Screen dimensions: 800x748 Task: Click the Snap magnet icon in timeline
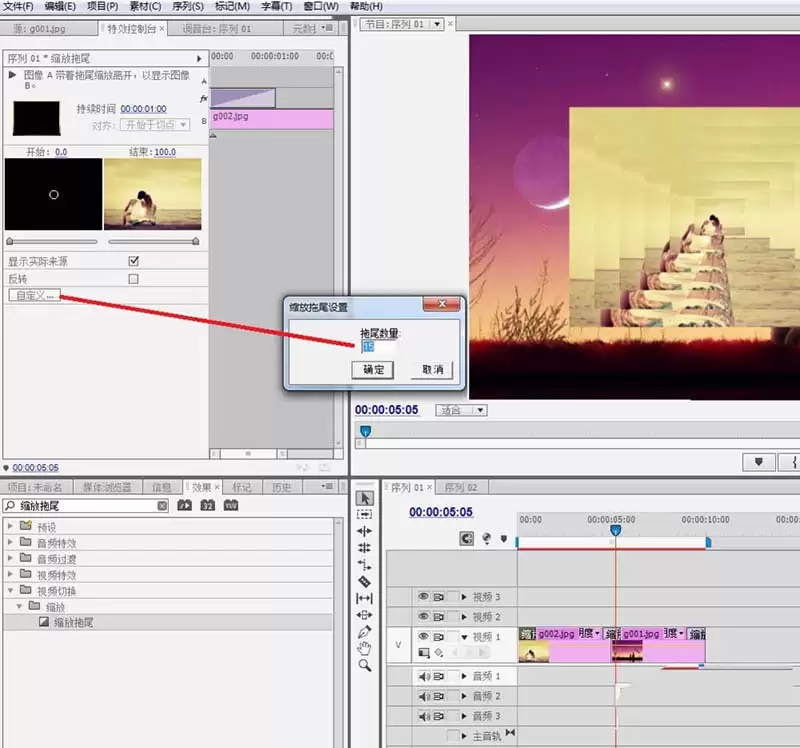click(466, 539)
